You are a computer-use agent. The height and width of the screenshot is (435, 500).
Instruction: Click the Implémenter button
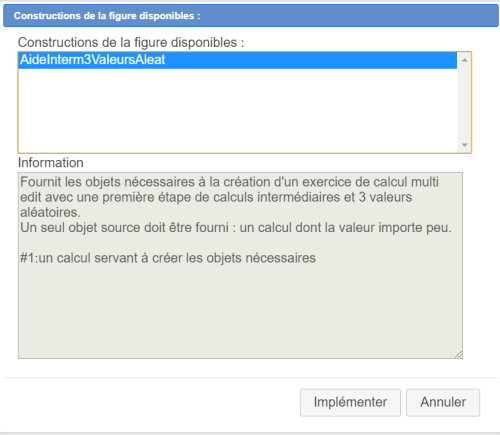point(350,402)
